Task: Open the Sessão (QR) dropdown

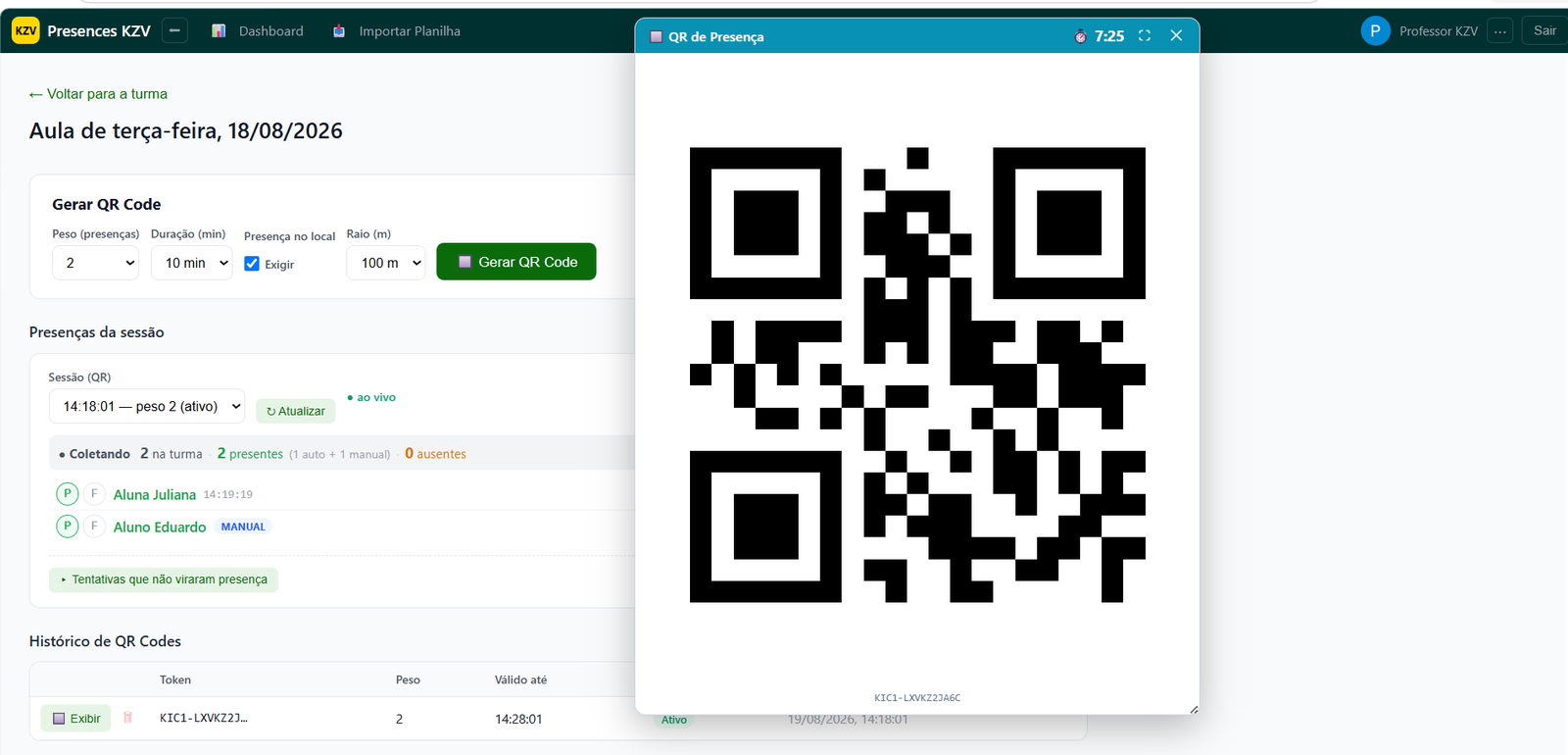Action: (x=147, y=406)
